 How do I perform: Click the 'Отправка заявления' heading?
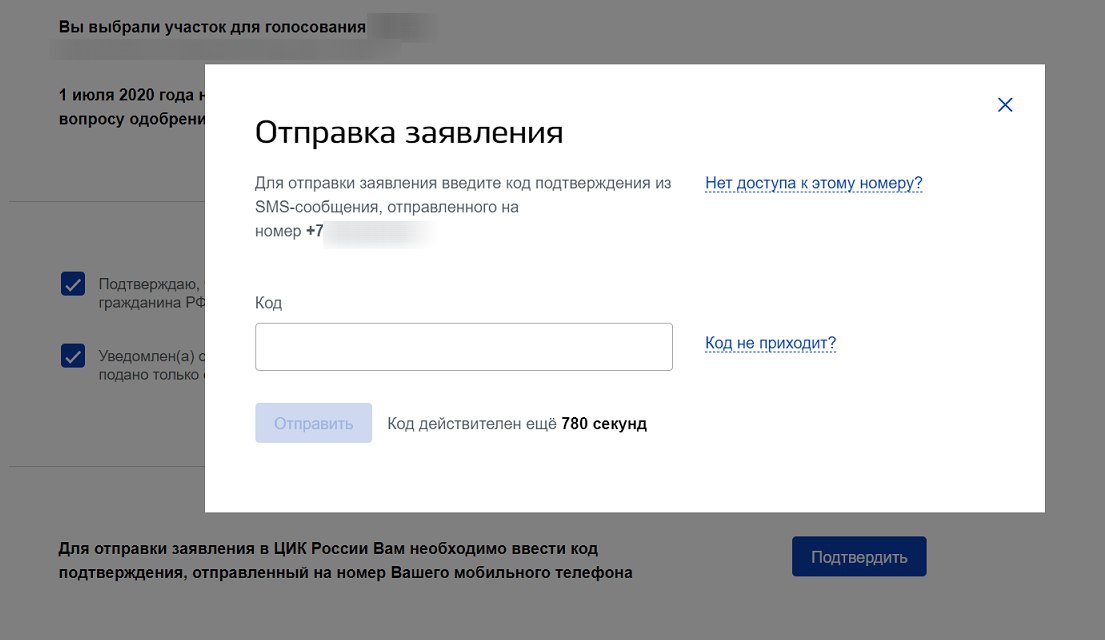pyautogui.click(x=409, y=133)
